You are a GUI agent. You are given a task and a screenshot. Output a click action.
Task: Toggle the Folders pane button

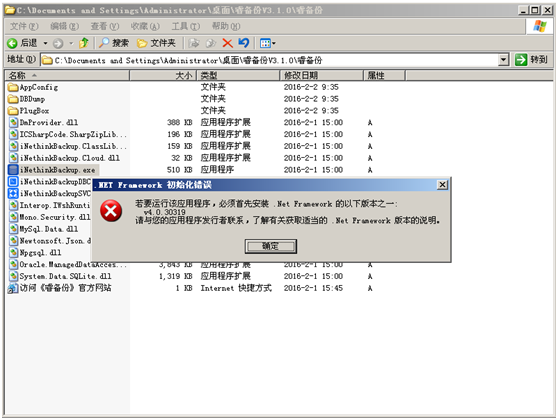pos(156,43)
